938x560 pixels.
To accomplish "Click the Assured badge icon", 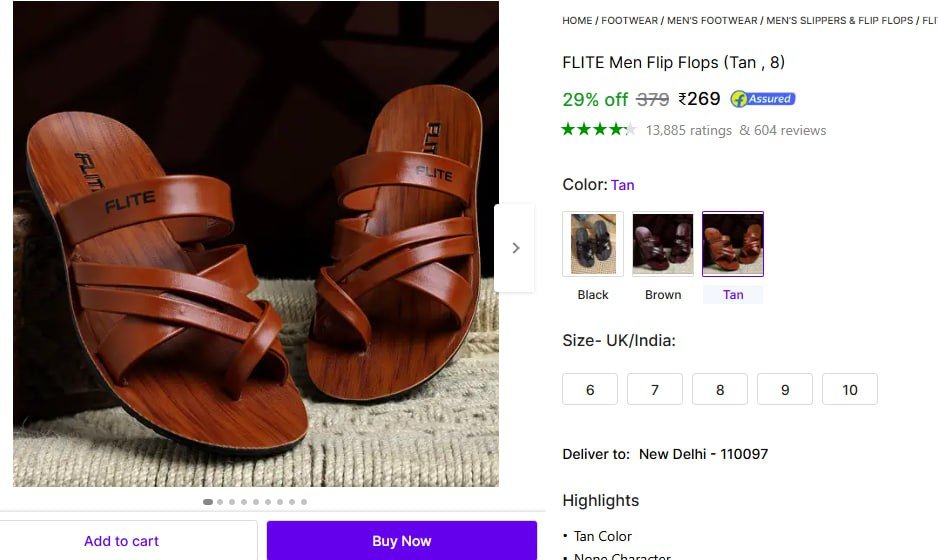I will point(762,99).
